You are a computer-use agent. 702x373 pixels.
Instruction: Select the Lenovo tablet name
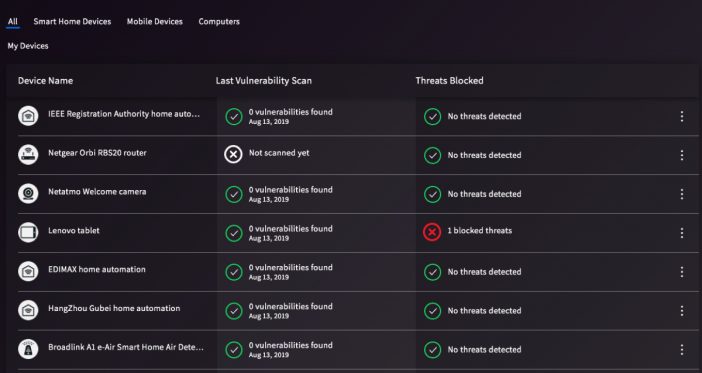click(x=74, y=231)
